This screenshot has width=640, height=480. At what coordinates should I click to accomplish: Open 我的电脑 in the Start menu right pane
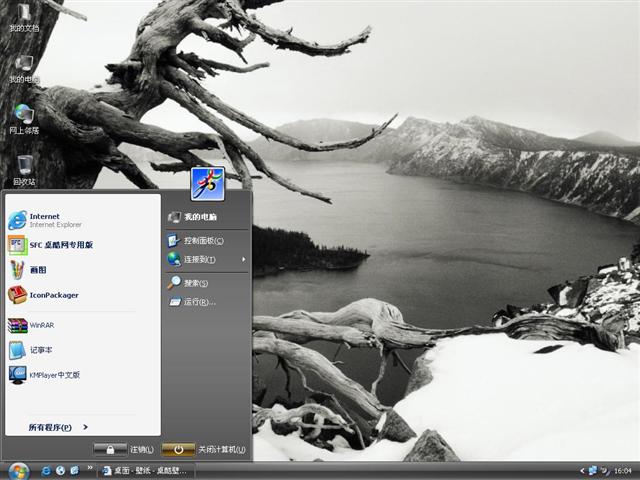point(198,216)
